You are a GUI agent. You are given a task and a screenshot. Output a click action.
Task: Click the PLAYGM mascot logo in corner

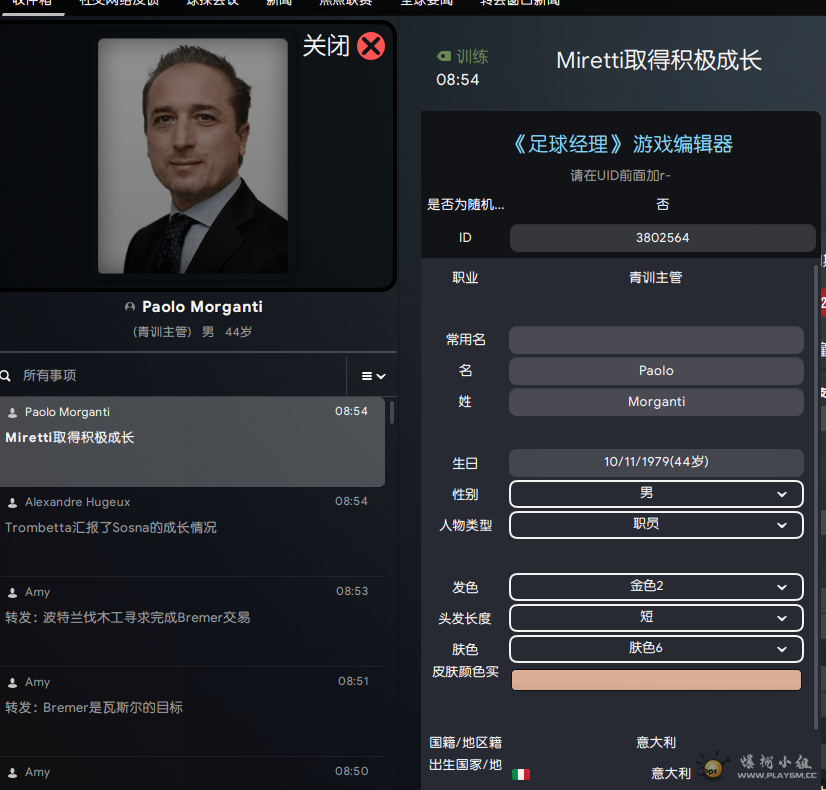click(x=713, y=767)
